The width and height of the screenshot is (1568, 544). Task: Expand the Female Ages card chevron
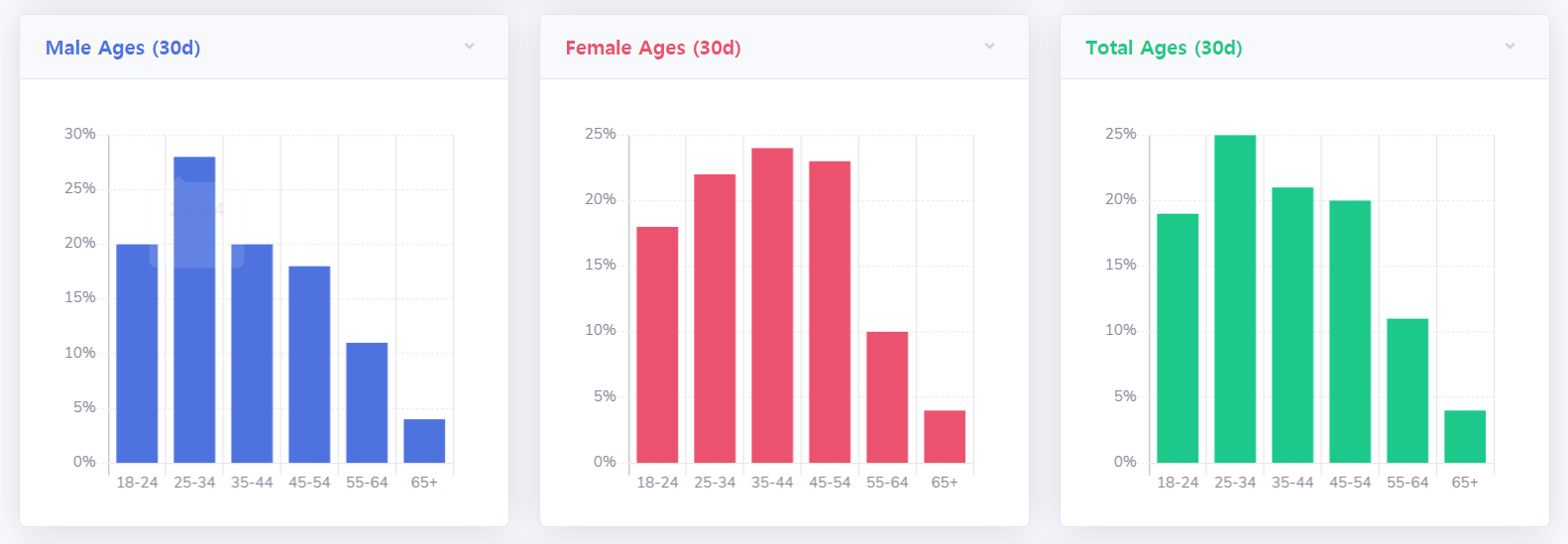pyautogui.click(x=989, y=47)
